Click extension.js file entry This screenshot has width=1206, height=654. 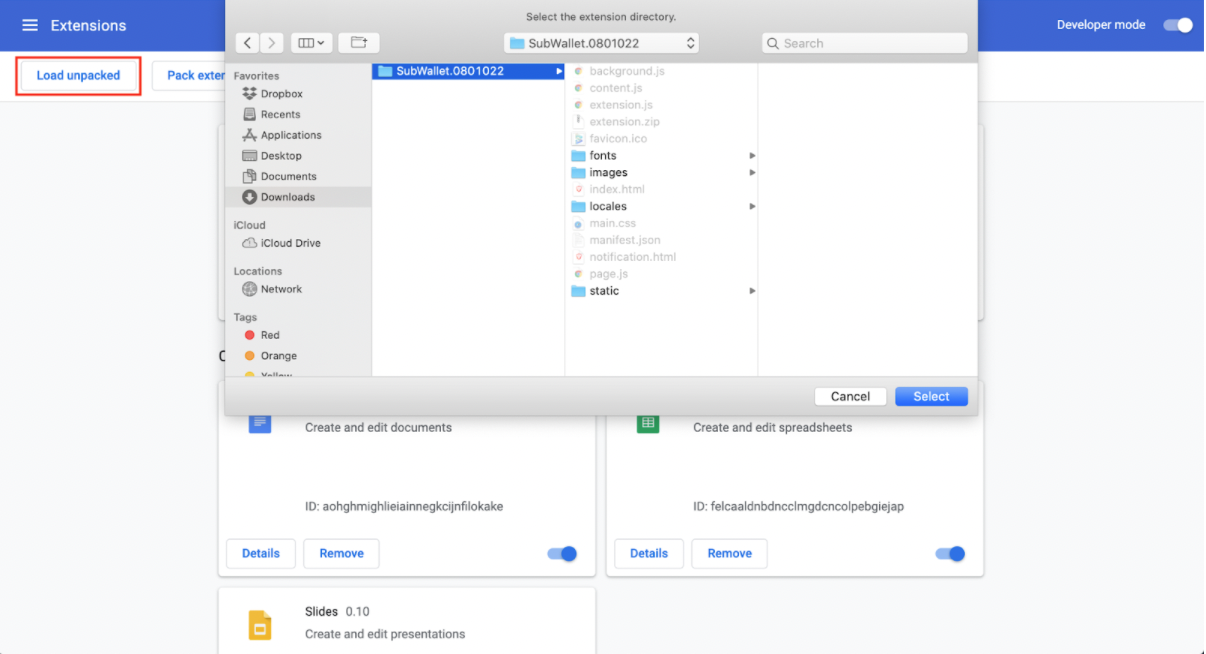coord(621,105)
